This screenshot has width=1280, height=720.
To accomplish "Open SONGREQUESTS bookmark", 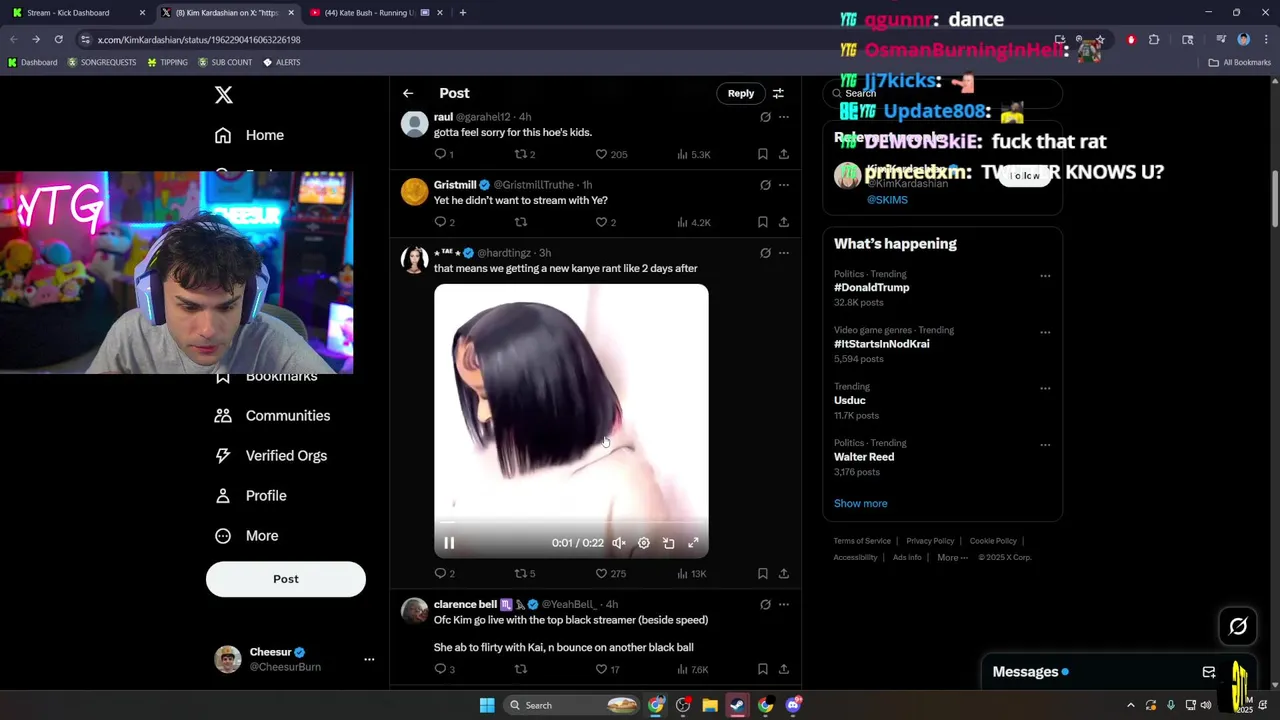I will (102, 62).
